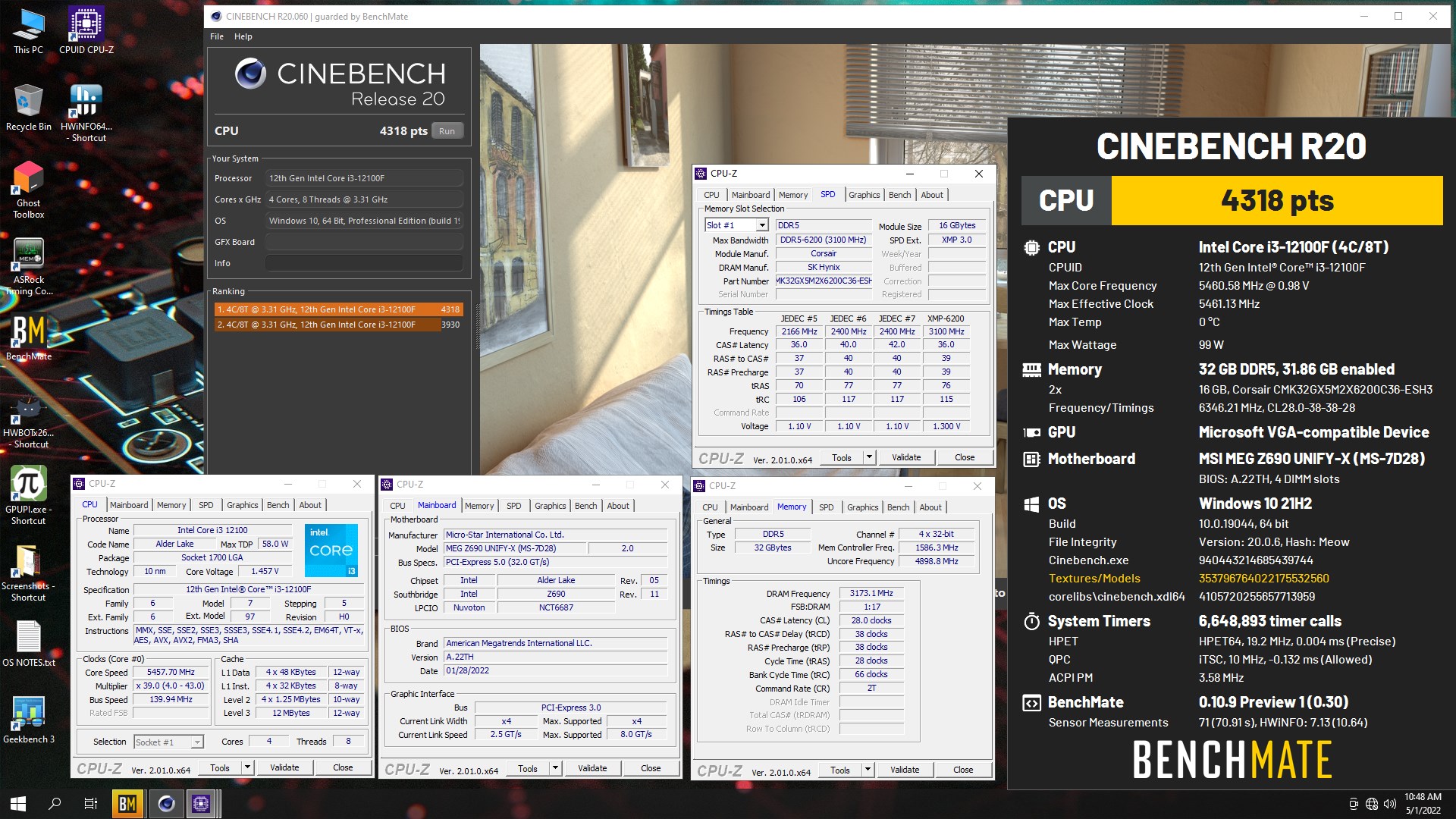This screenshot has width=1456, height=819.
Task: Click Validate in Mainboard CPU-Z window
Action: 592,768
